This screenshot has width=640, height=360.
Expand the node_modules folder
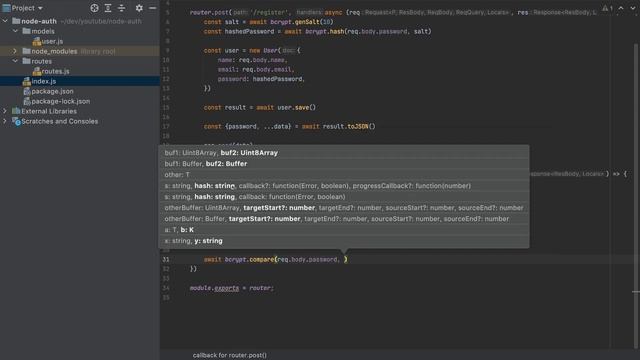pyautogui.click(x=15, y=51)
